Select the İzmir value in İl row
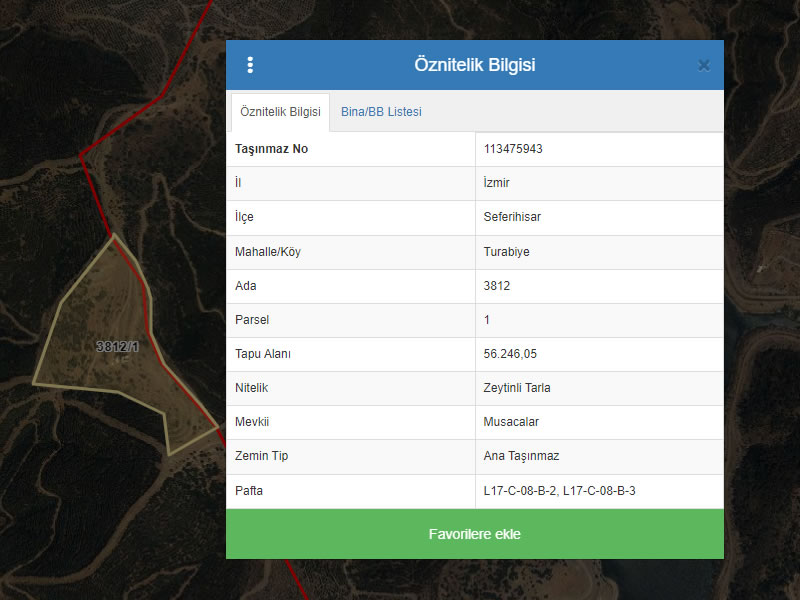This screenshot has height=600, width=800. [497, 183]
